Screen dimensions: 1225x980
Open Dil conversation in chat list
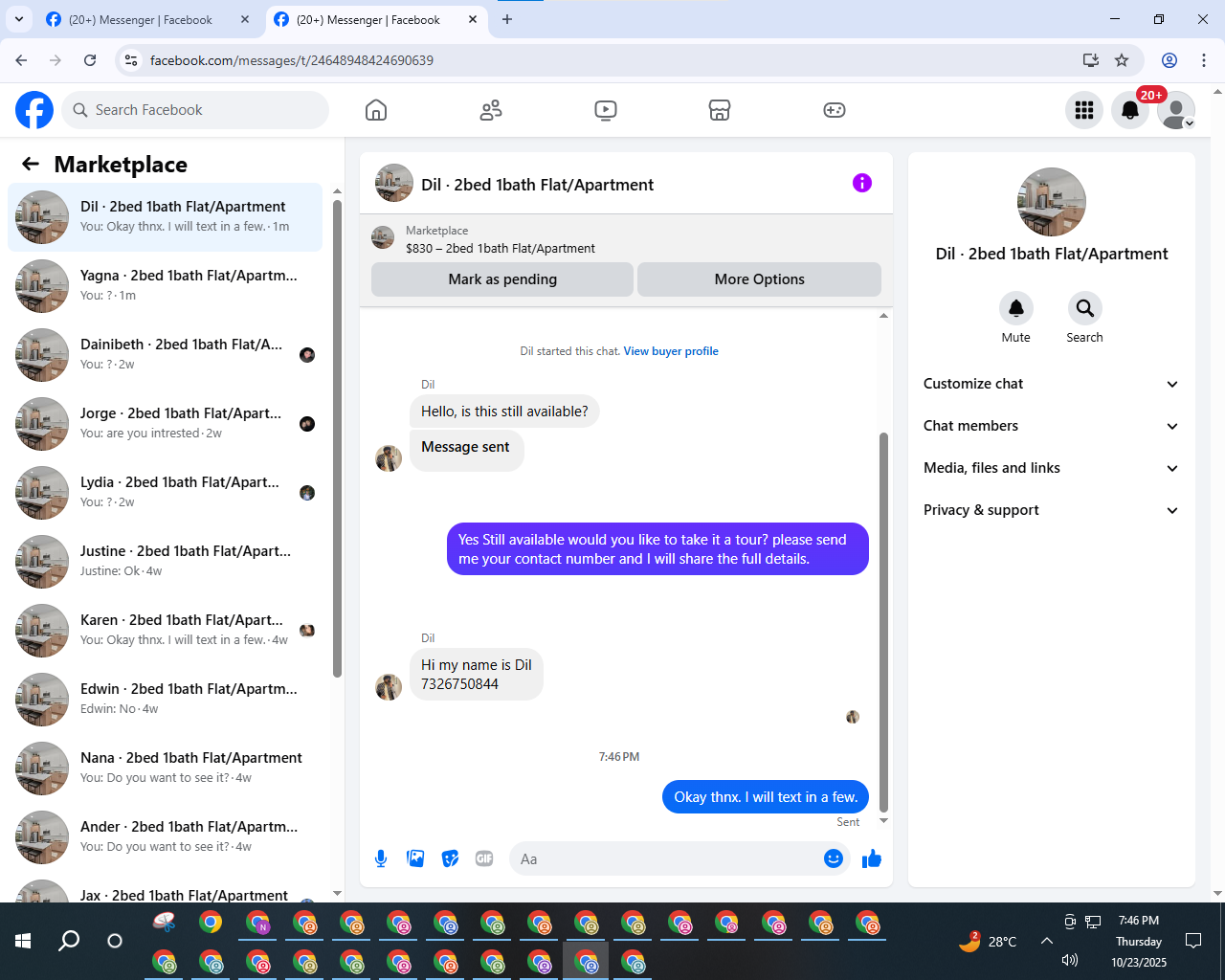click(166, 217)
